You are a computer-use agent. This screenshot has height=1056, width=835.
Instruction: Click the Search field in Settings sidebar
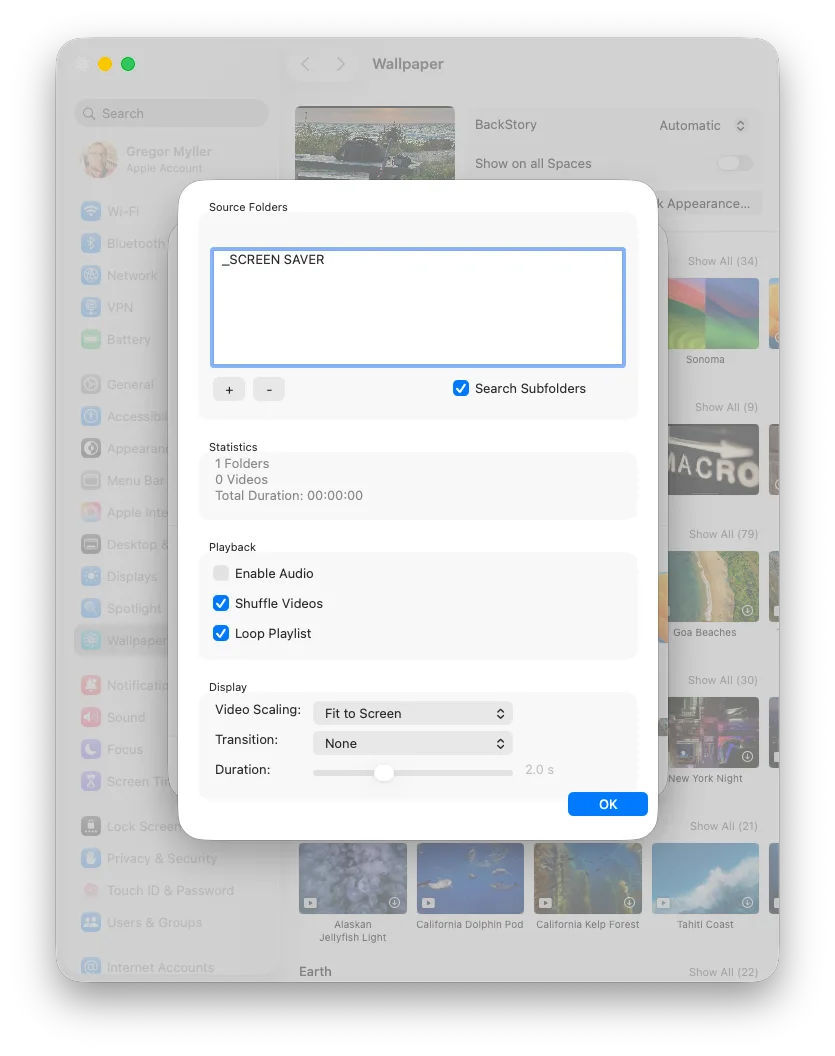tap(172, 113)
